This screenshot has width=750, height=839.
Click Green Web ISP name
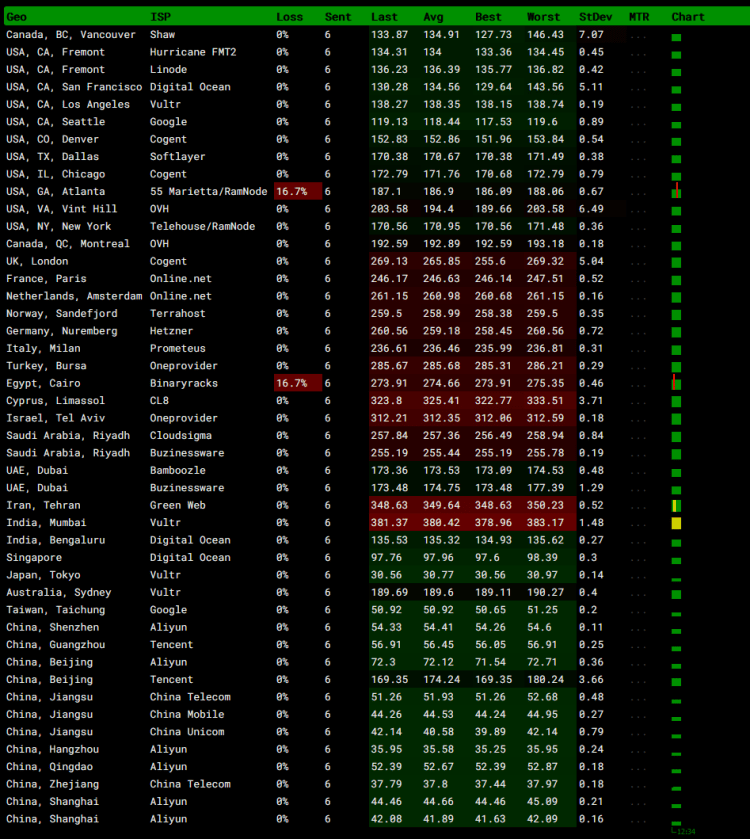(x=178, y=505)
